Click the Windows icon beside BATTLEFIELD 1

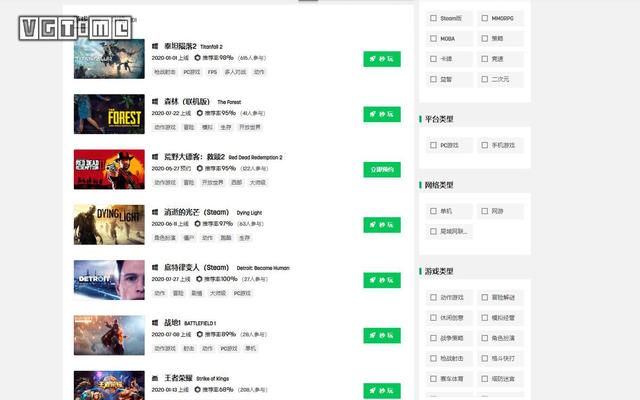tap(155, 323)
